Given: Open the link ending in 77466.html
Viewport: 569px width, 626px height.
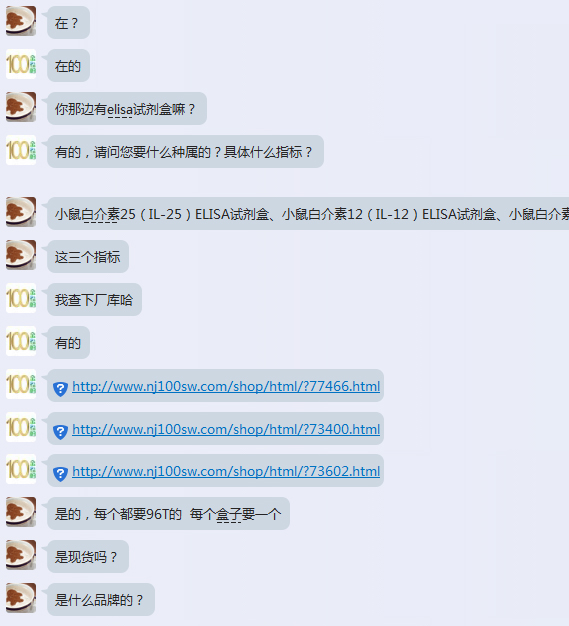Looking at the screenshot, I should [226, 386].
